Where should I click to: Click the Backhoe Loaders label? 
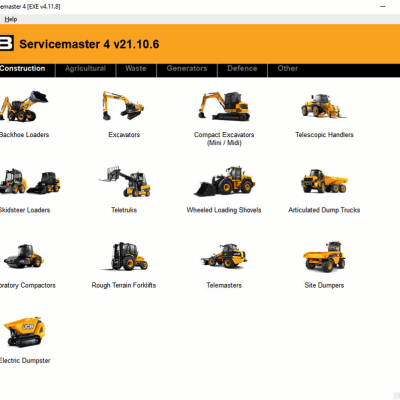coord(24,135)
